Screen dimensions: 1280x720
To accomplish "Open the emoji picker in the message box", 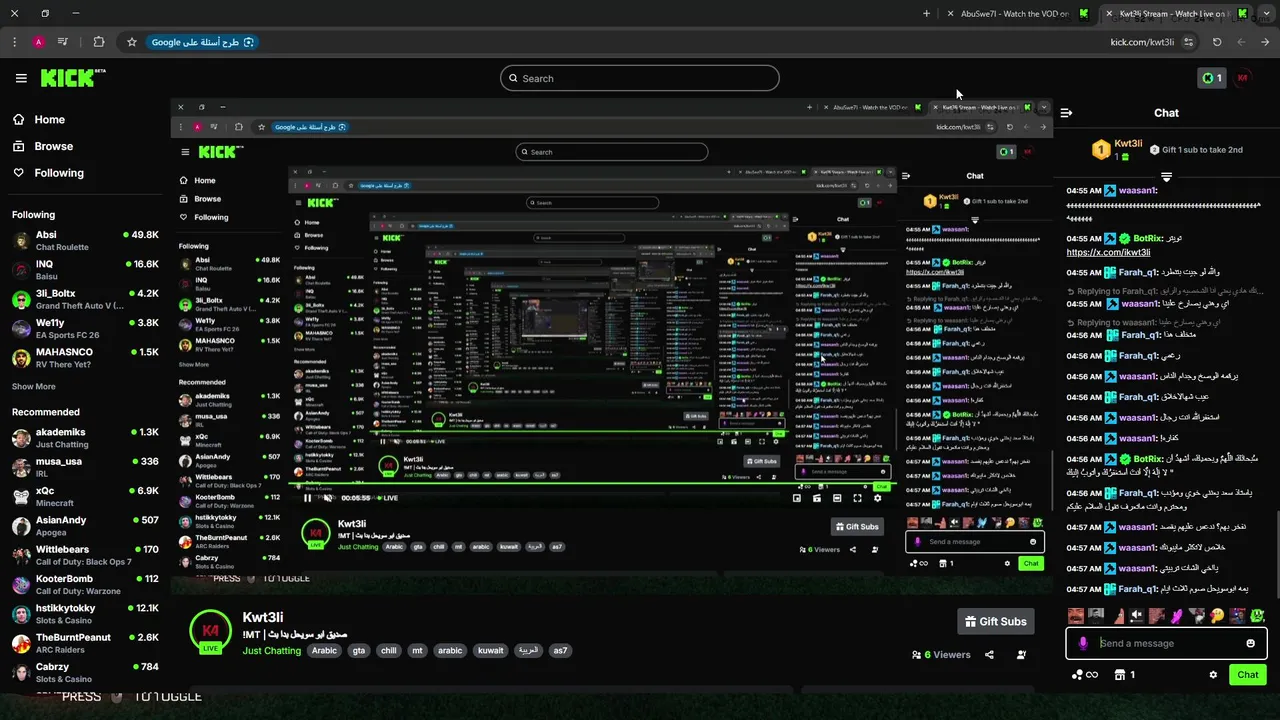I will 1250,643.
